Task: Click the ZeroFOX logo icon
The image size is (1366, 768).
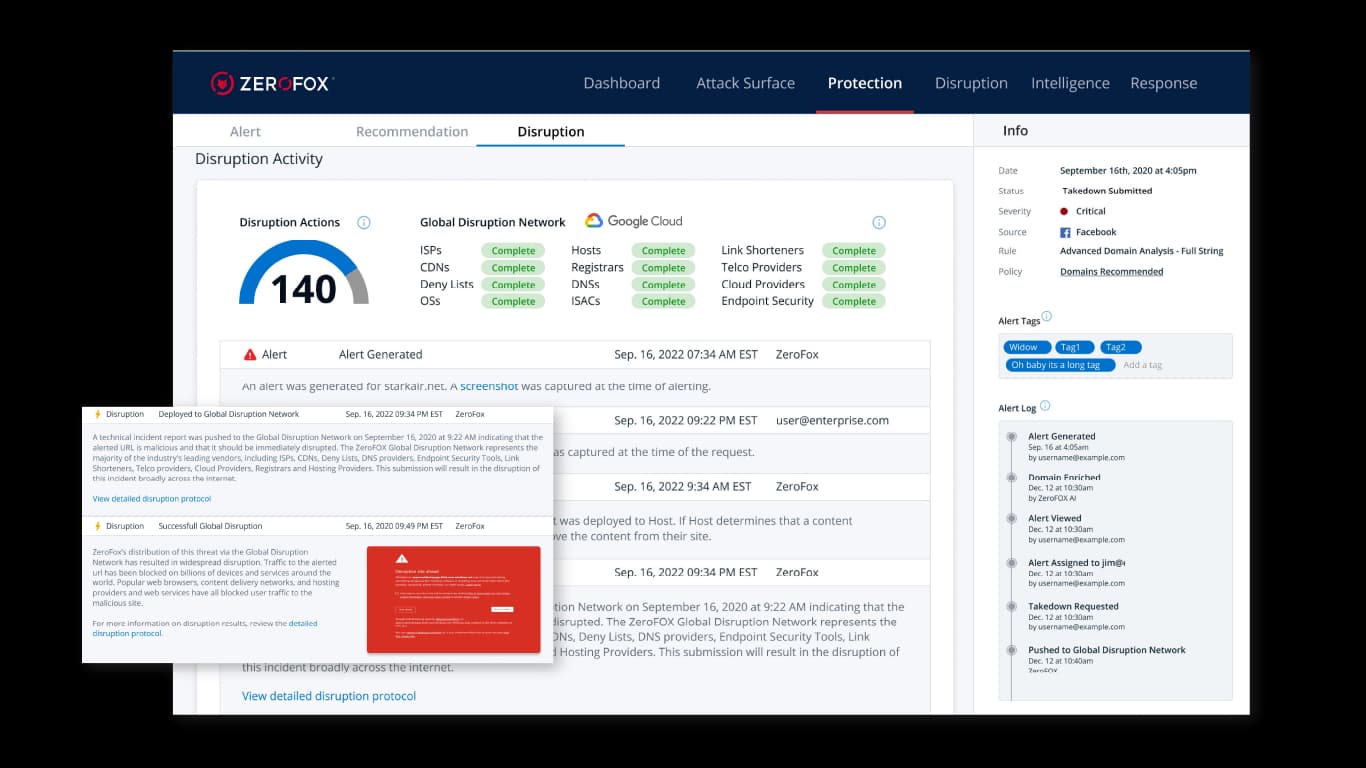Action: coord(224,82)
